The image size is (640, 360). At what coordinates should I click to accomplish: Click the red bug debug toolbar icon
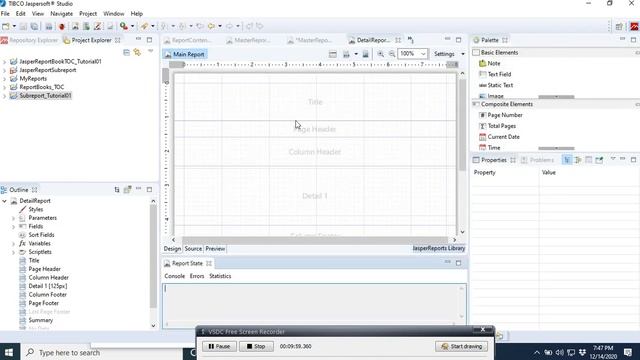(62, 27)
